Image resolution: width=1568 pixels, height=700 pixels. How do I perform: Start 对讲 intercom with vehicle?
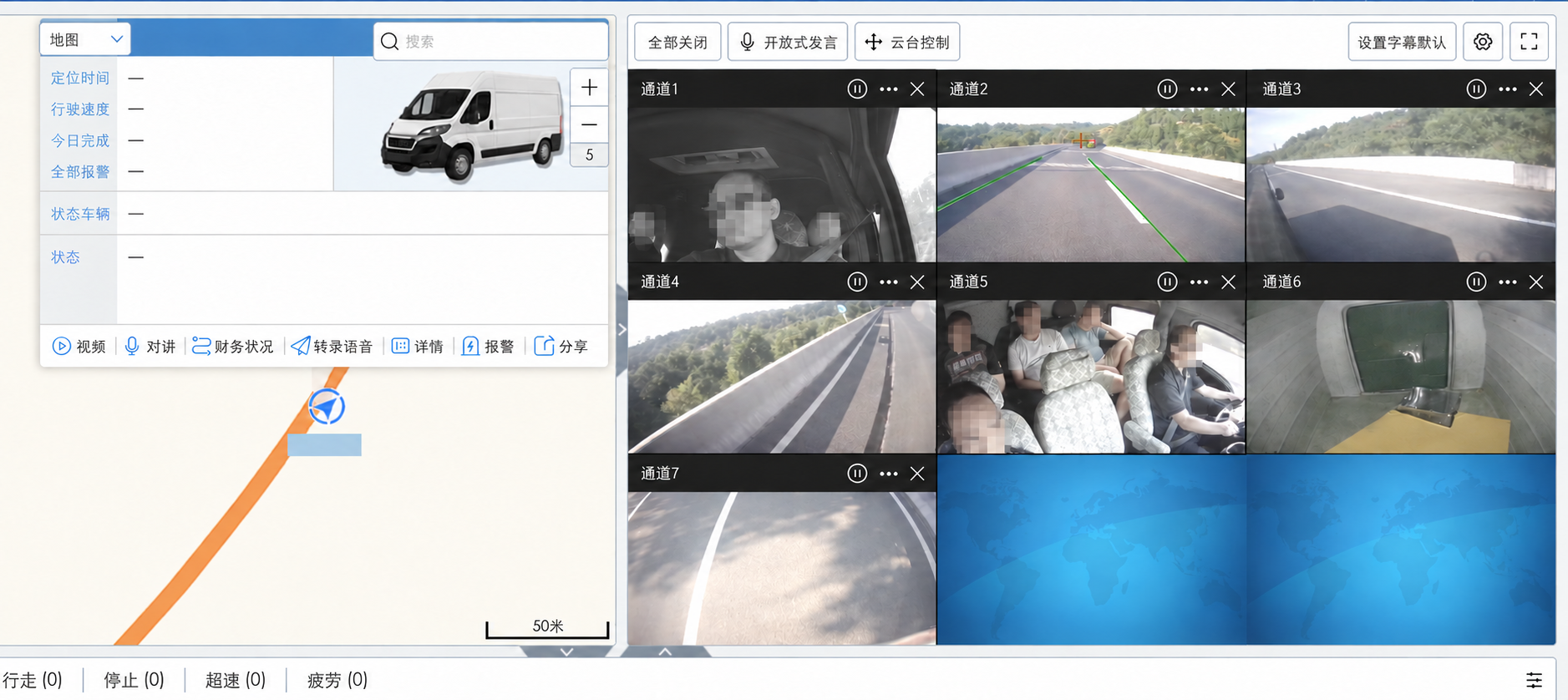(x=150, y=346)
